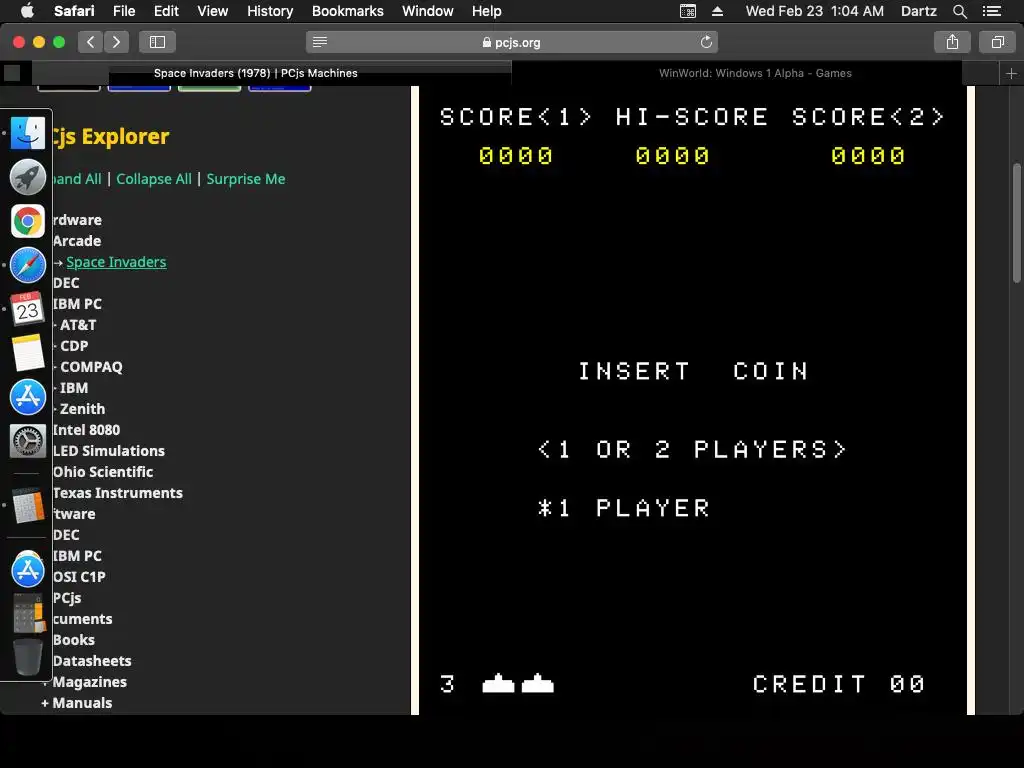
Task: Open System Preferences gear in dock
Action: 27,441
